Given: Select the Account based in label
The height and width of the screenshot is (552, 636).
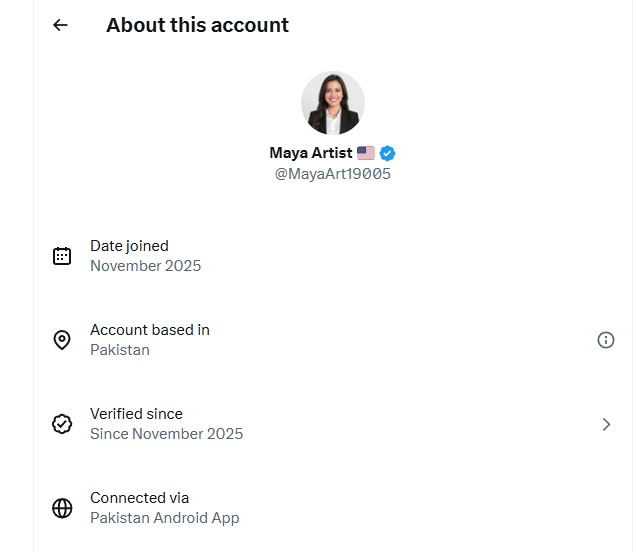Looking at the screenshot, I should pos(150,330).
